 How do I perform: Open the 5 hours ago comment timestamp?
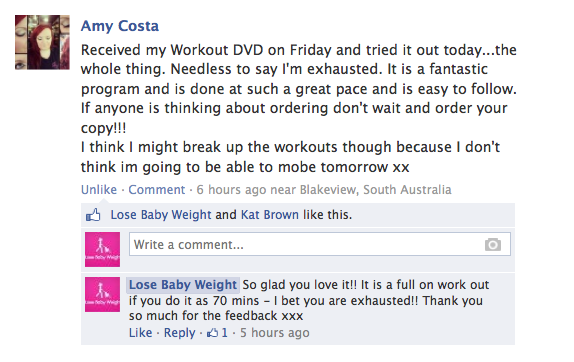pos(275,333)
